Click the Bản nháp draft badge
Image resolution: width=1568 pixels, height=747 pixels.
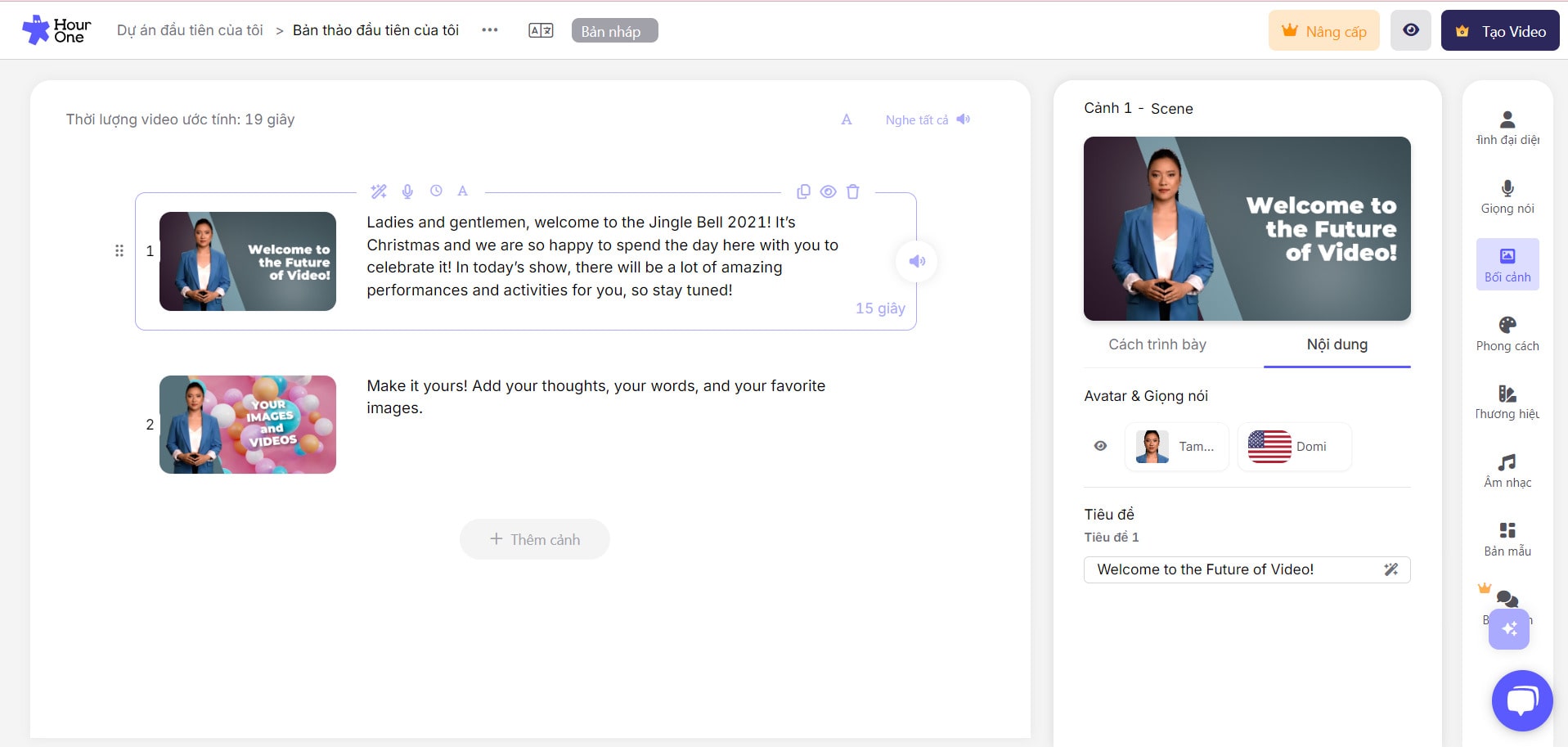[x=614, y=30]
